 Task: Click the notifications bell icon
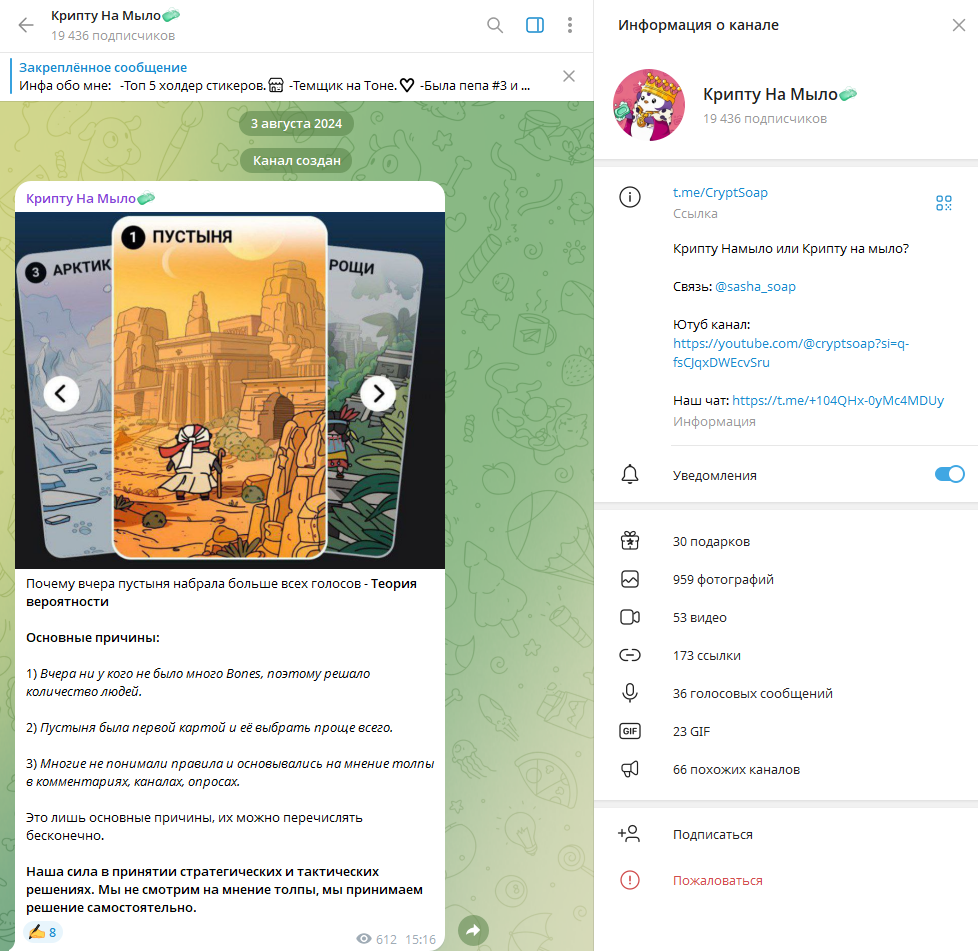point(630,475)
